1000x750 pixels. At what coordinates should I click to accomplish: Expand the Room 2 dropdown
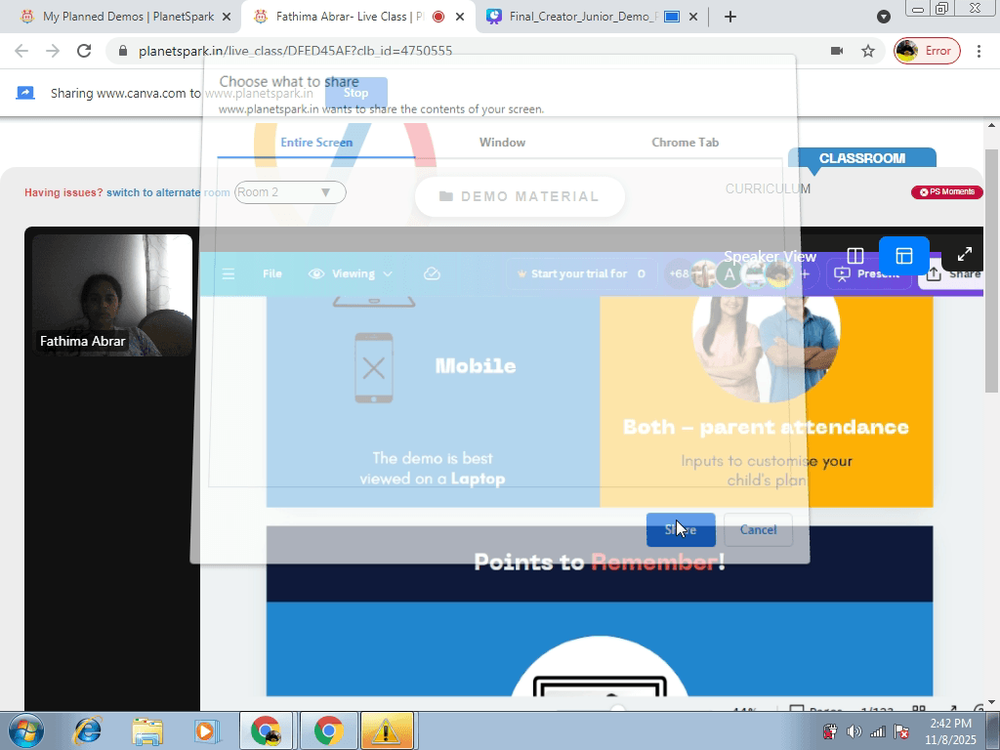[290, 192]
